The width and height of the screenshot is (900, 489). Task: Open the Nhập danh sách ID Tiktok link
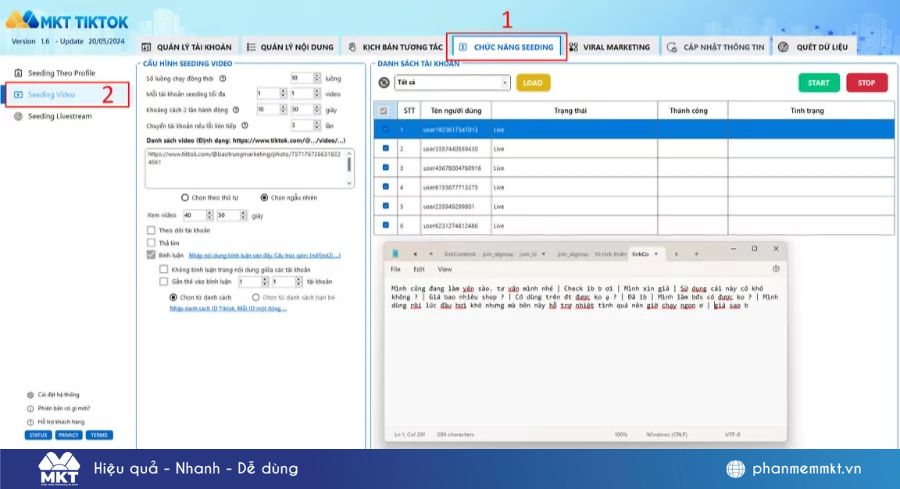tap(228, 309)
